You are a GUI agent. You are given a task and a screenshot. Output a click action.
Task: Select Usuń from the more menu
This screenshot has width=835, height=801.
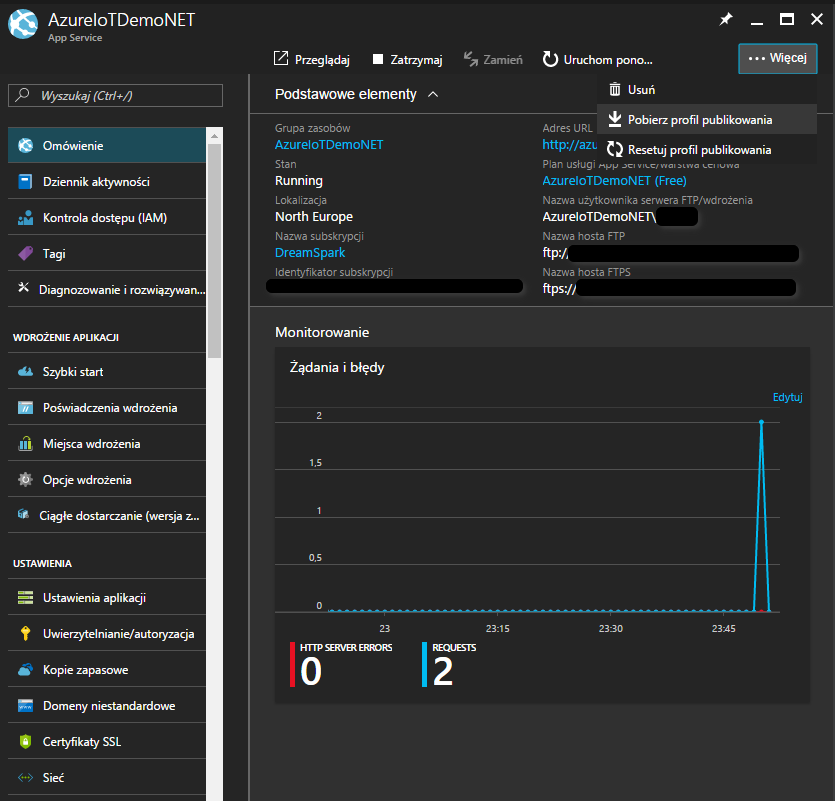707,89
